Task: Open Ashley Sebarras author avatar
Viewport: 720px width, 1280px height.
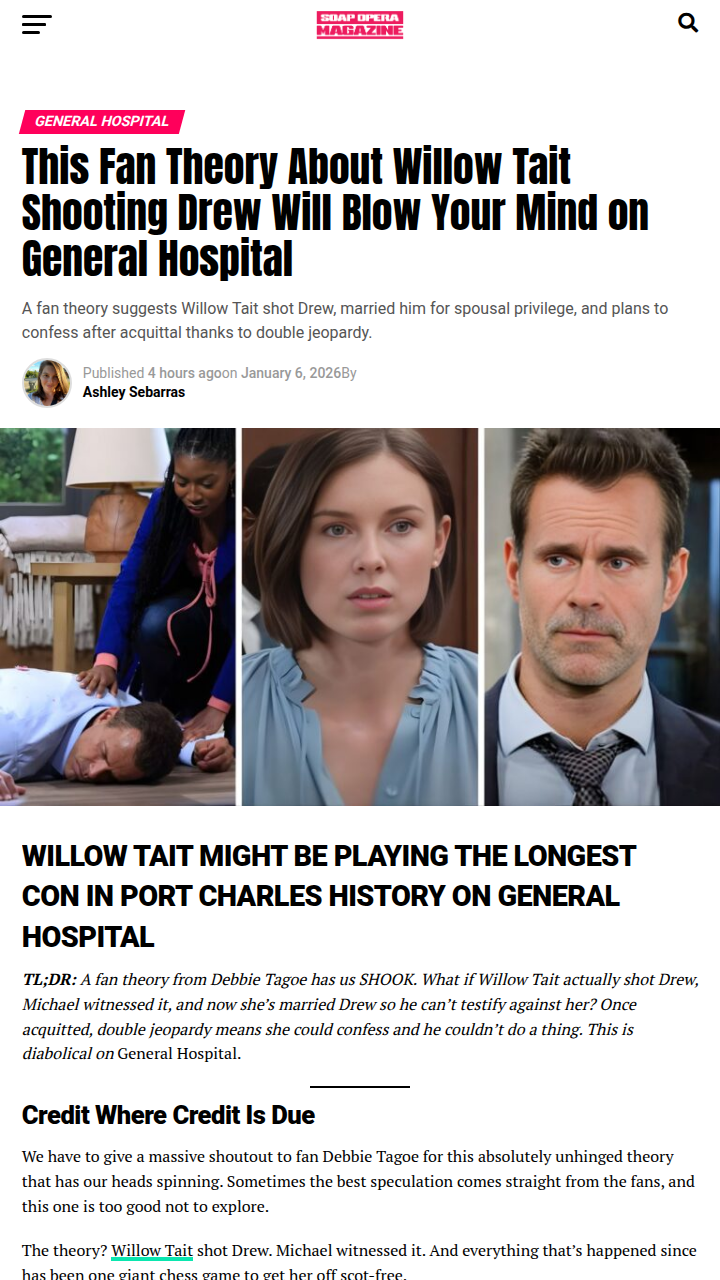Action: point(47,383)
